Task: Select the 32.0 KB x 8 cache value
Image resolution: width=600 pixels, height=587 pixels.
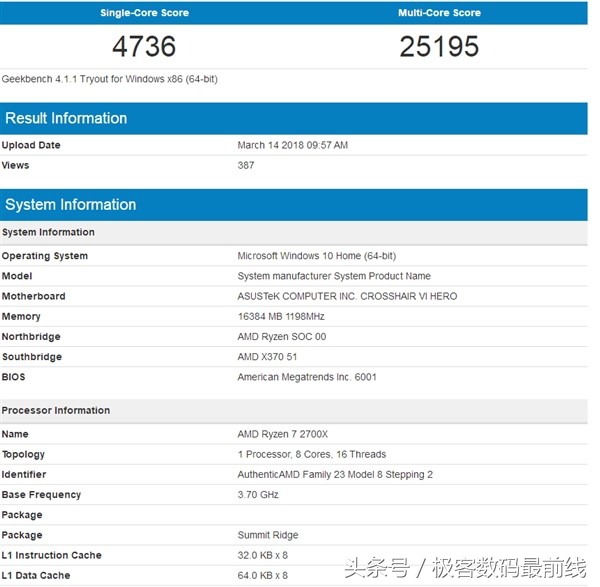Action: (262, 555)
